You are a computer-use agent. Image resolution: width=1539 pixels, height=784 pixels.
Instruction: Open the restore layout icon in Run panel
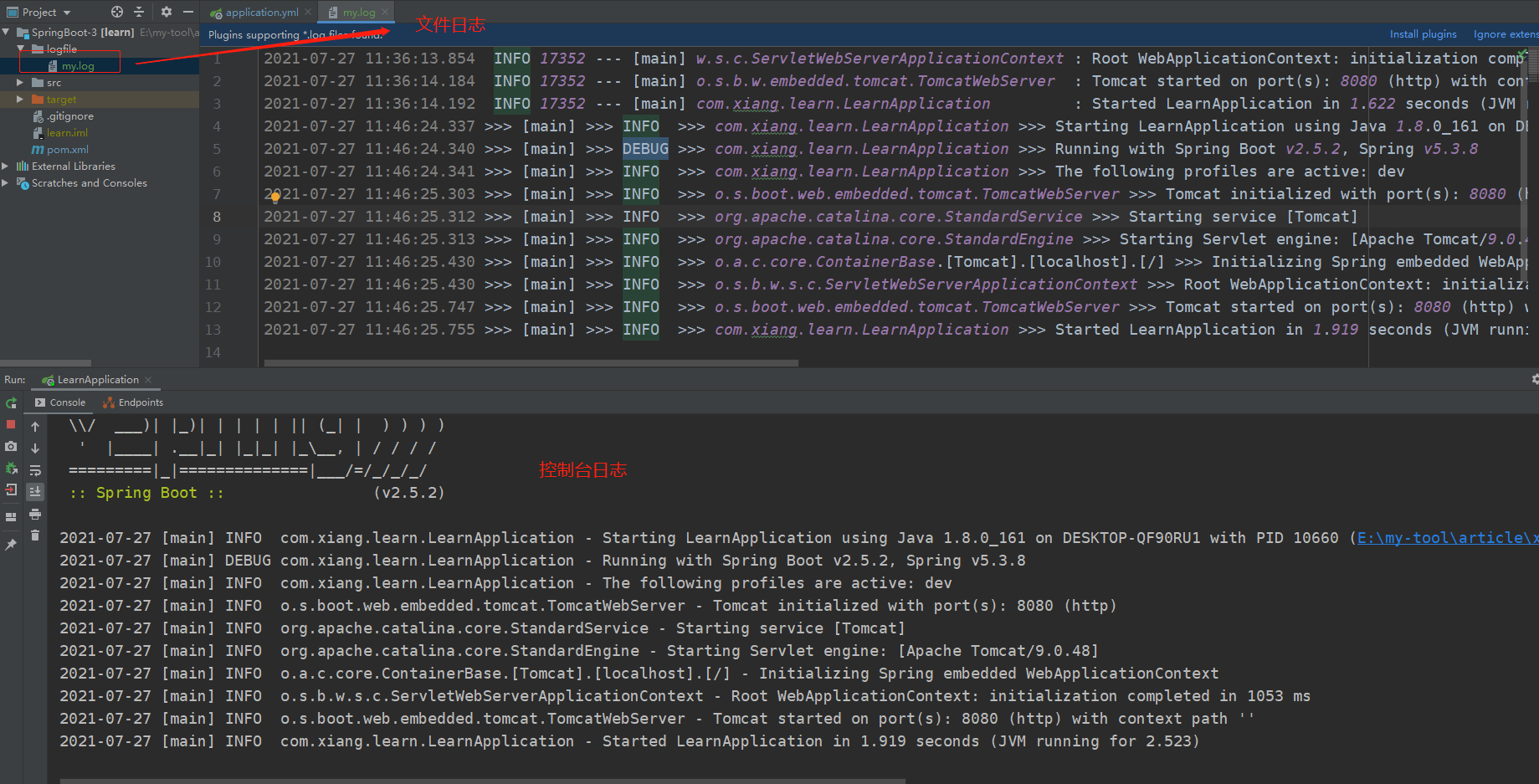[11, 517]
